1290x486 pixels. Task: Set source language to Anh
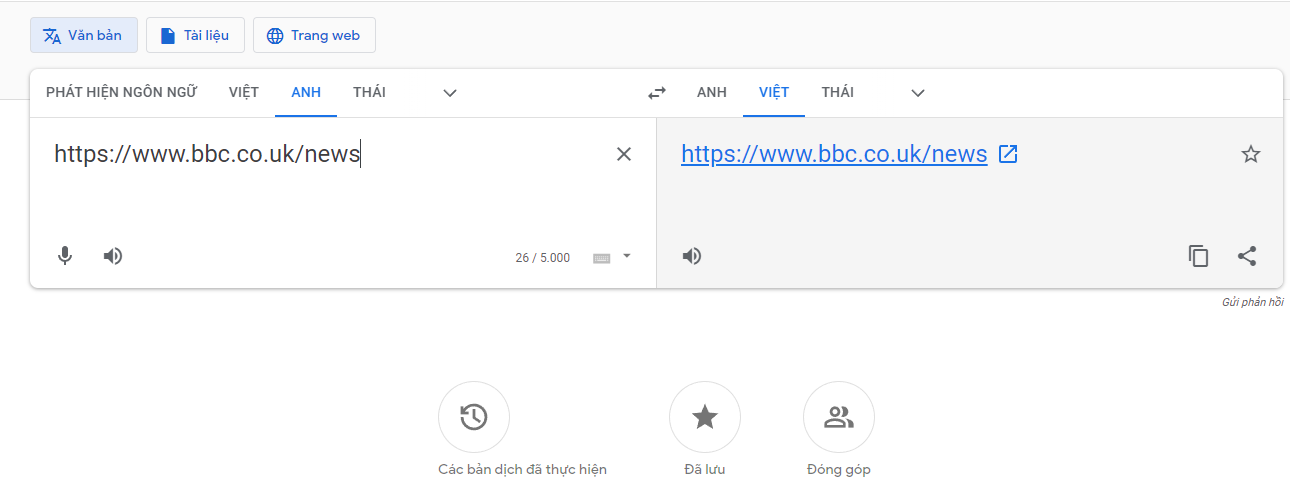[x=306, y=92]
